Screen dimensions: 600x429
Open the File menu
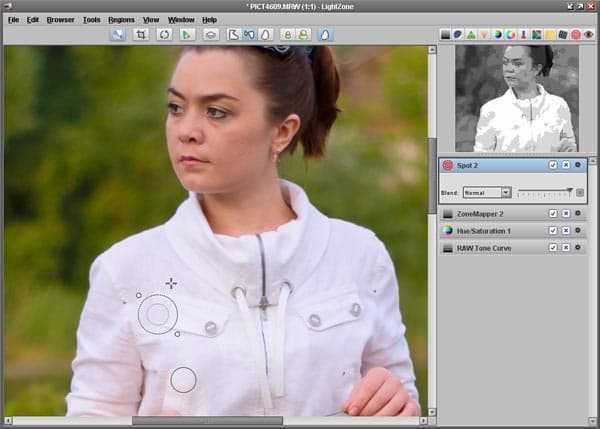click(x=13, y=20)
